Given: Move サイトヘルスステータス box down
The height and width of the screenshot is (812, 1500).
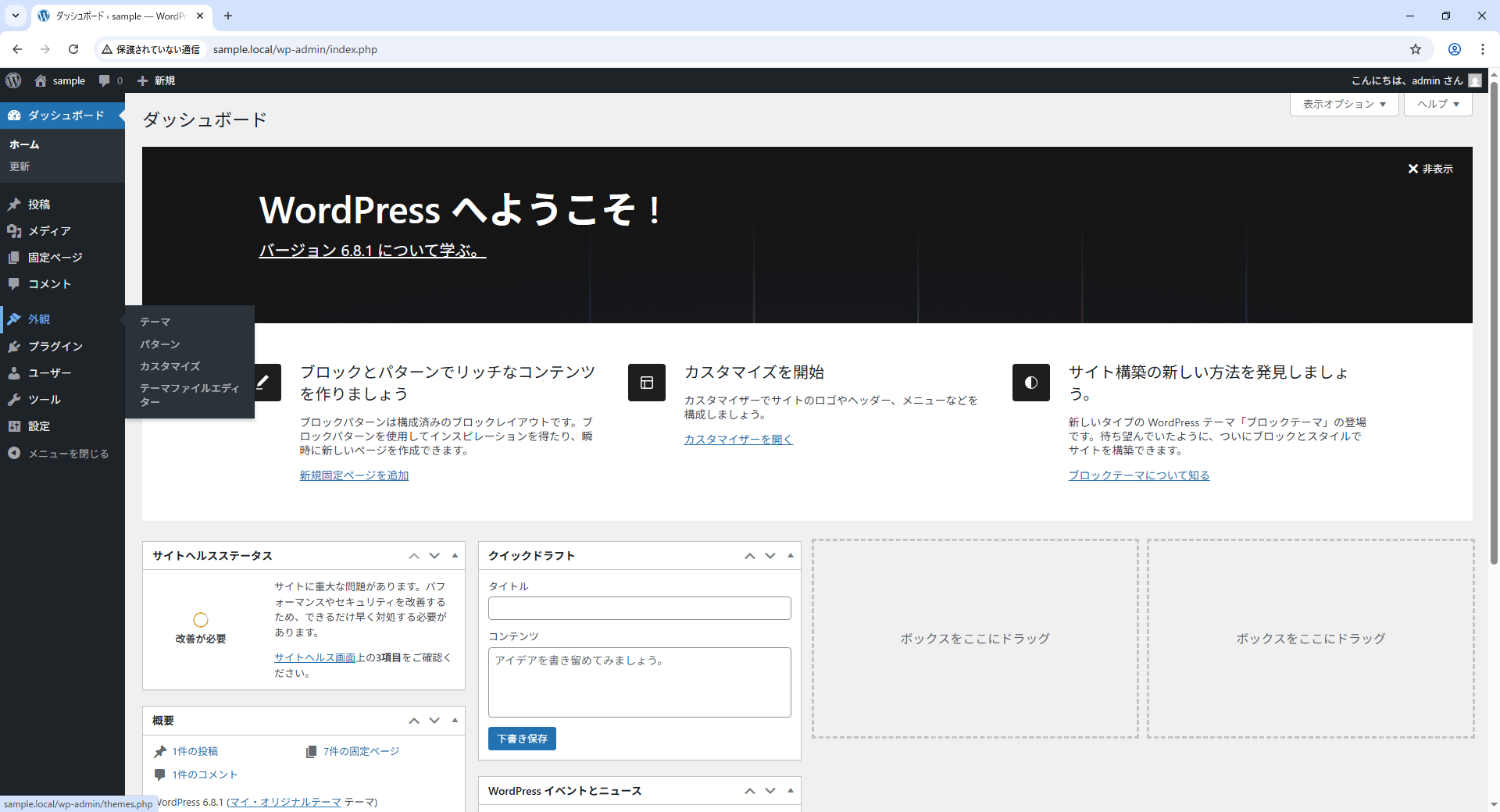Looking at the screenshot, I should pos(434,556).
